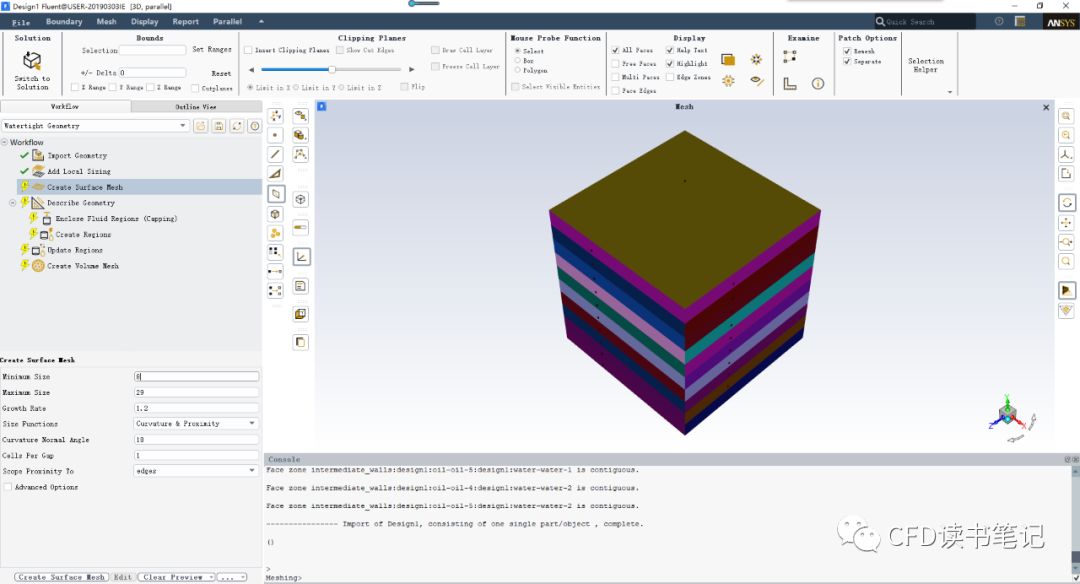This screenshot has height=584, width=1080.
Task: Collapse the Workflow tree root
Action: 4,143
